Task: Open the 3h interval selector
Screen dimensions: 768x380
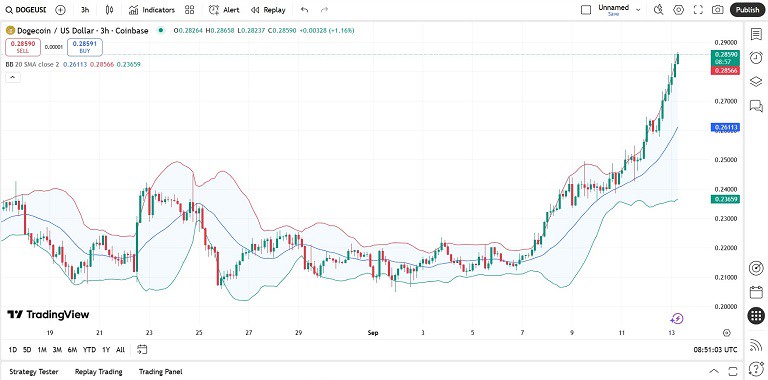Action: click(85, 10)
